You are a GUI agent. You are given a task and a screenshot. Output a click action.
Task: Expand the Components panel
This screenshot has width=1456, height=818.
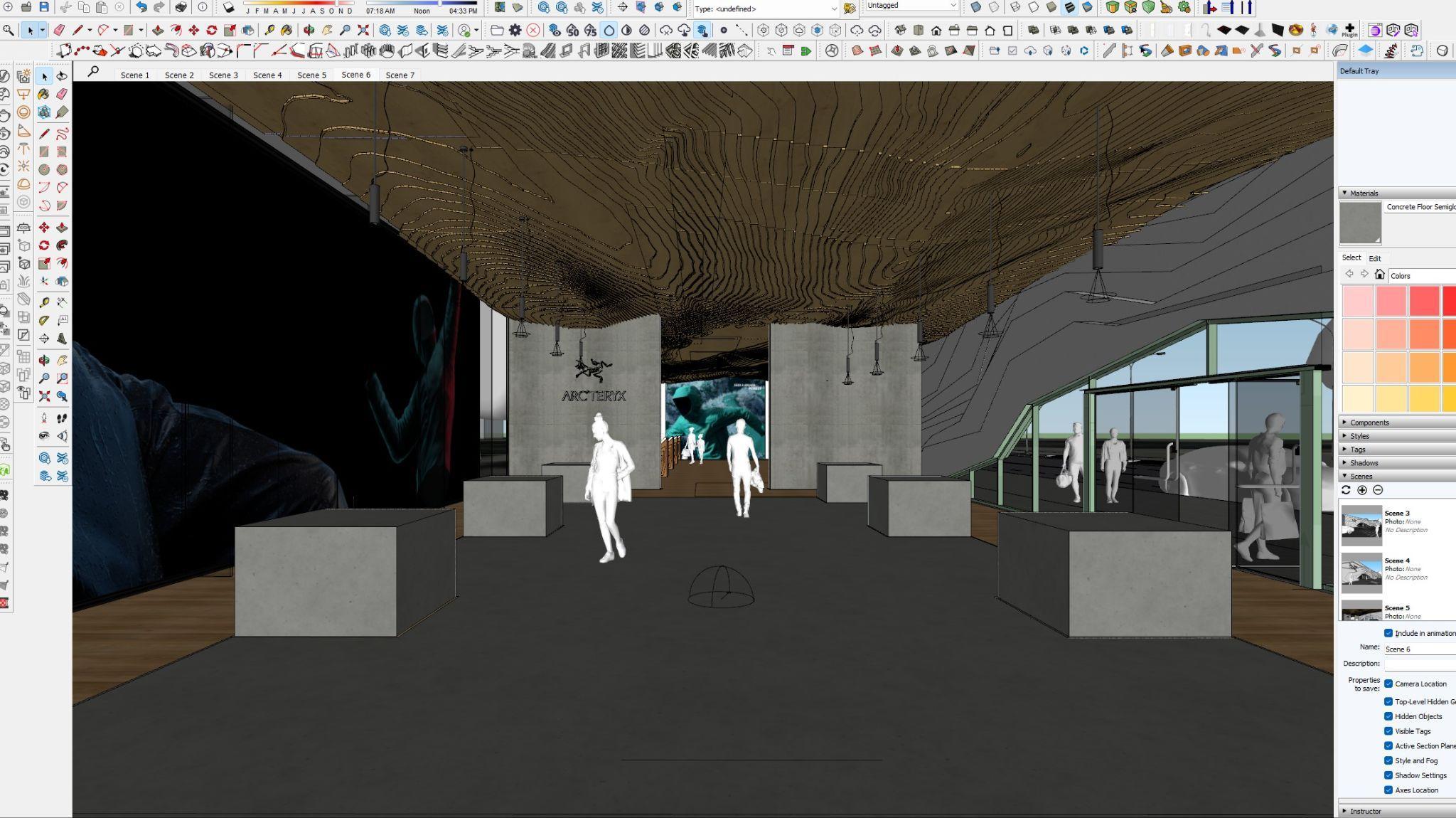coord(1369,423)
